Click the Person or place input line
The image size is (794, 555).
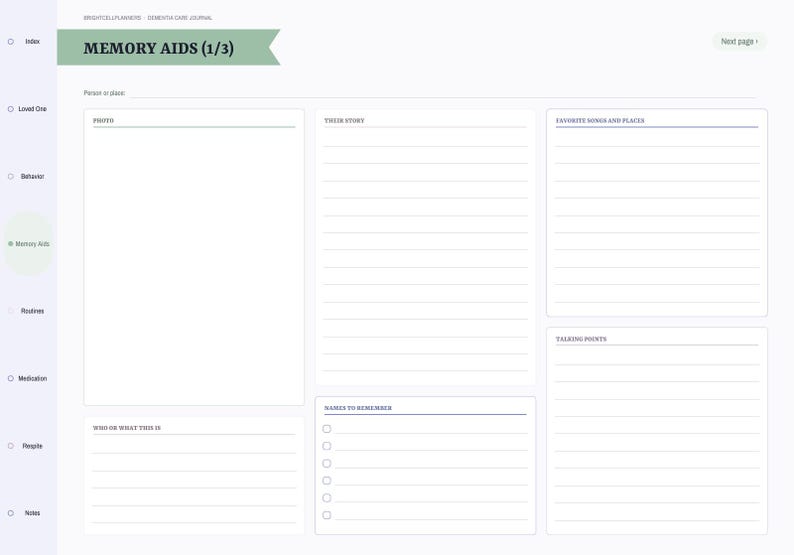pos(442,93)
